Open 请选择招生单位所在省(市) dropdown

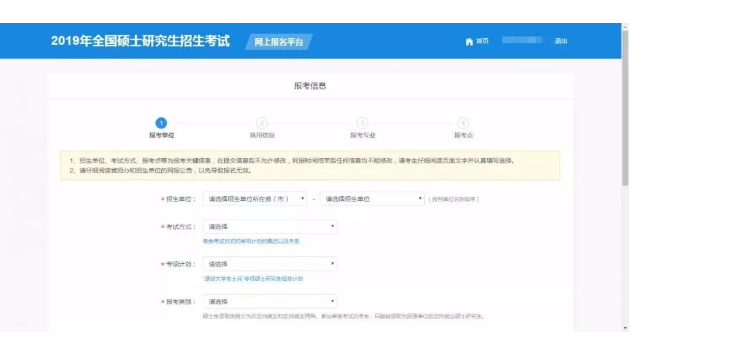tap(255, 199)
